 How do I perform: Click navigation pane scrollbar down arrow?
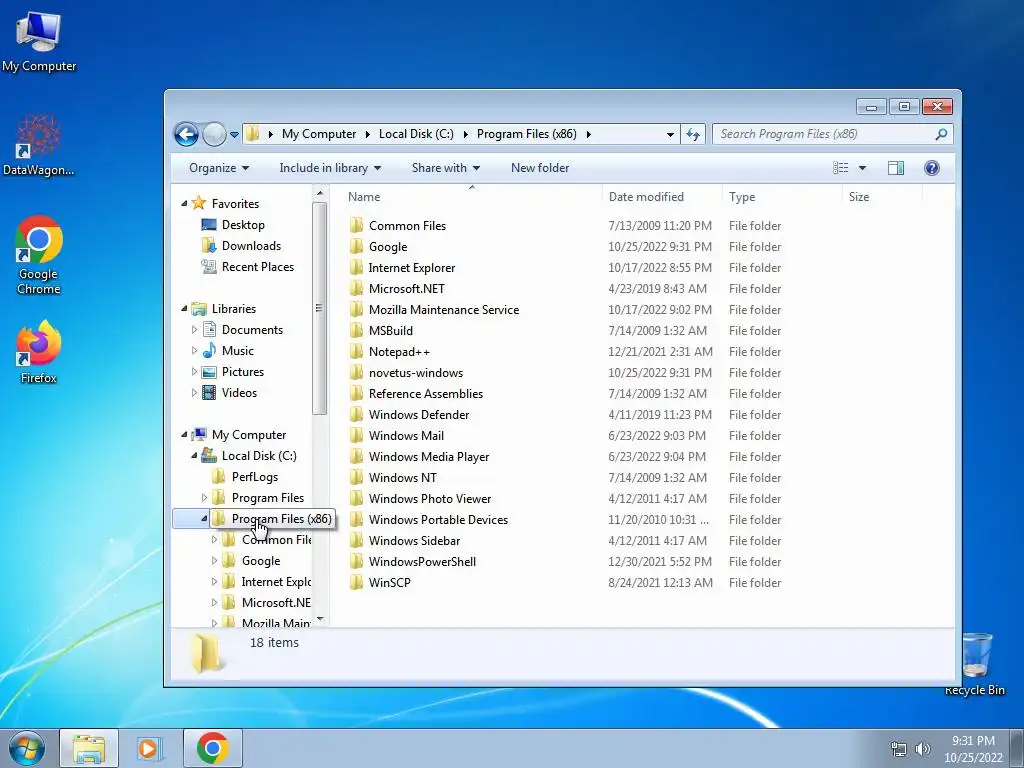click(x=319, y=619)
